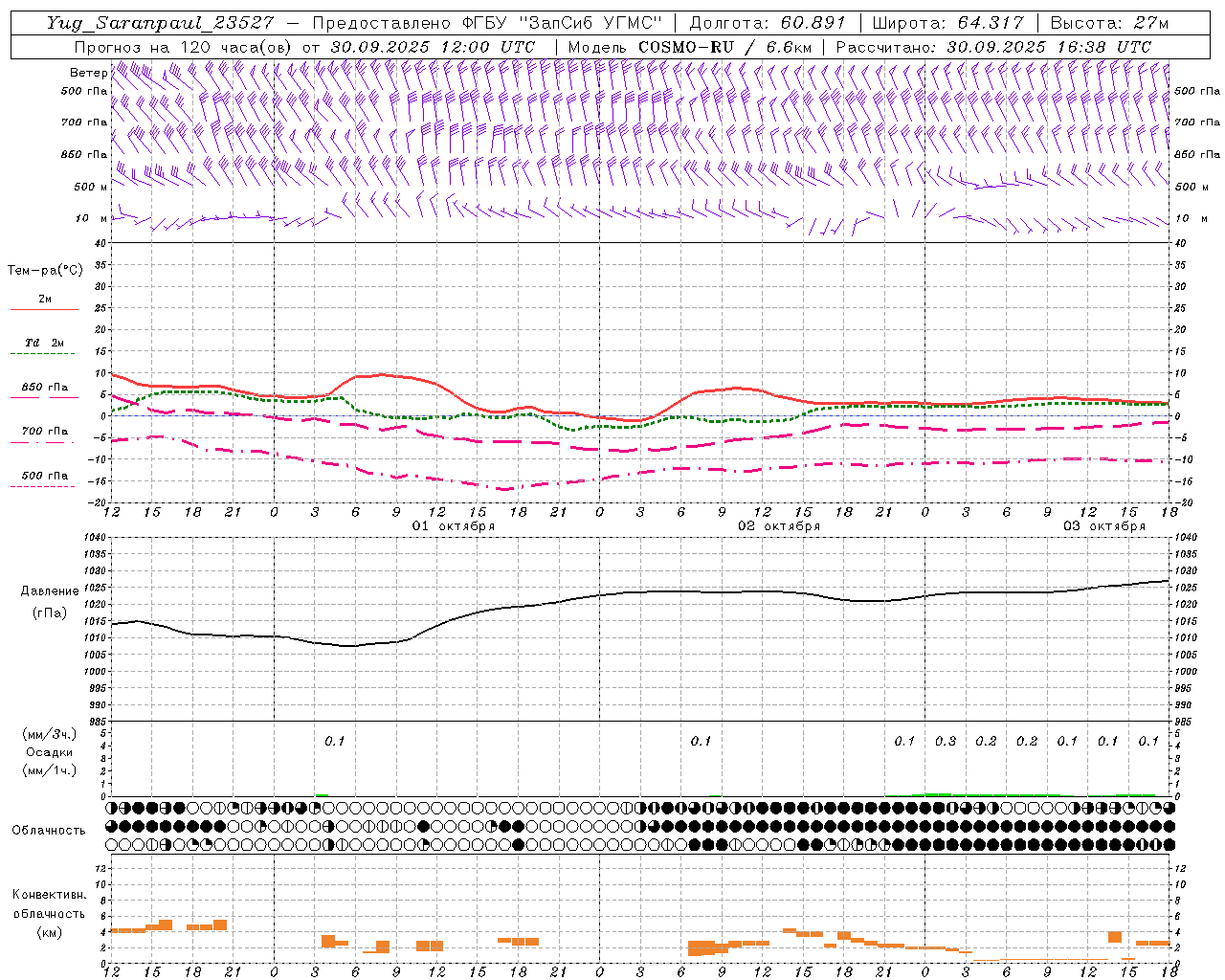Click the 'Тем-ра(°C)' temperature label
This screenshot has width=1225, height=980.
45,271
